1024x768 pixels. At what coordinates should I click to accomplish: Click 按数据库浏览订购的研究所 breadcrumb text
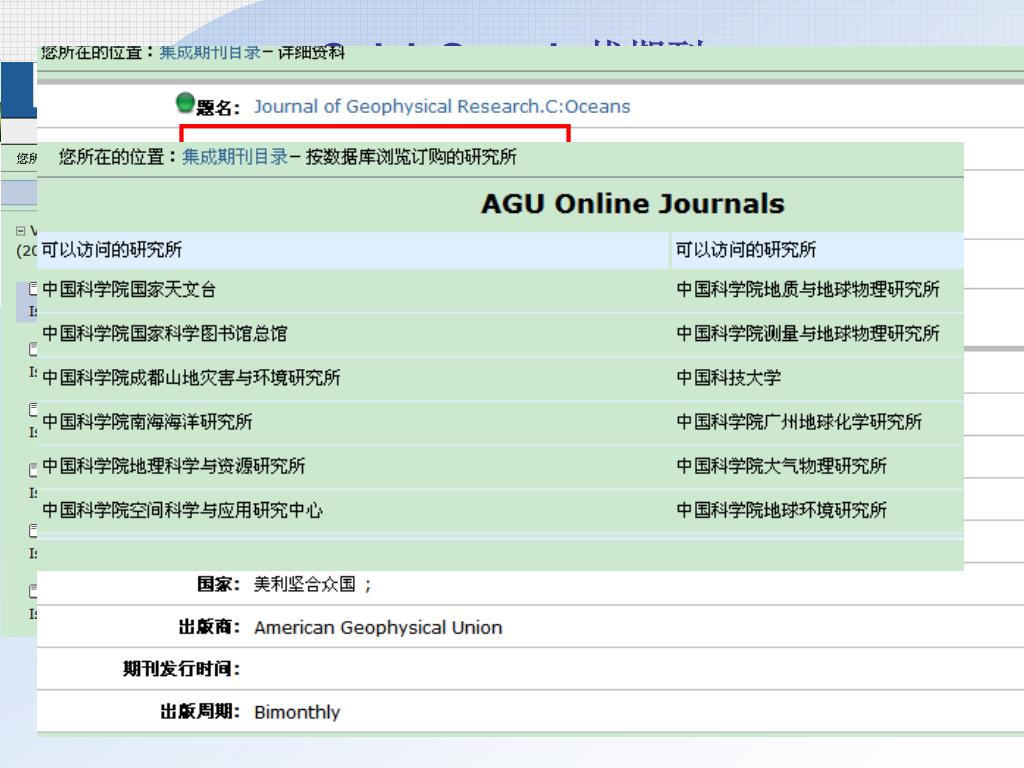click(x=411, y=157)
